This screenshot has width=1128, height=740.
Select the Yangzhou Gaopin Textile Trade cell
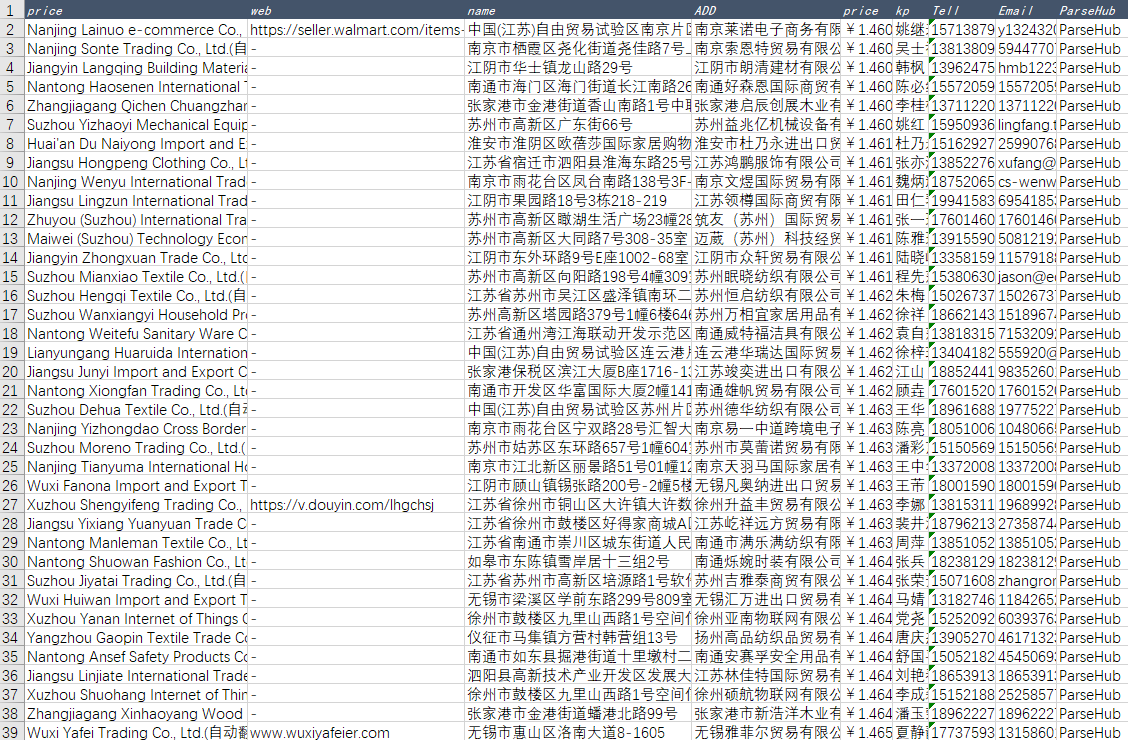point(136,637)
